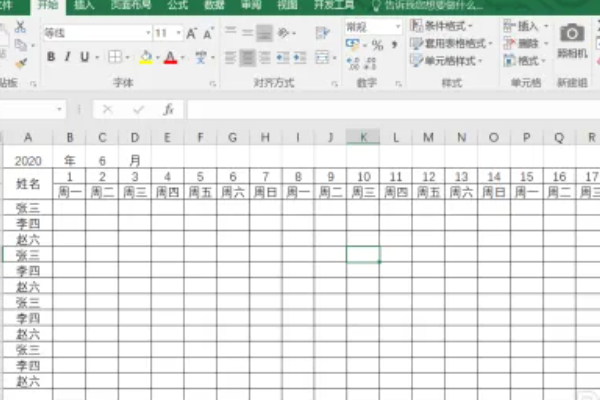This screenshot has height=400, width=600.
Task: Increase indent
Action: 300,58
